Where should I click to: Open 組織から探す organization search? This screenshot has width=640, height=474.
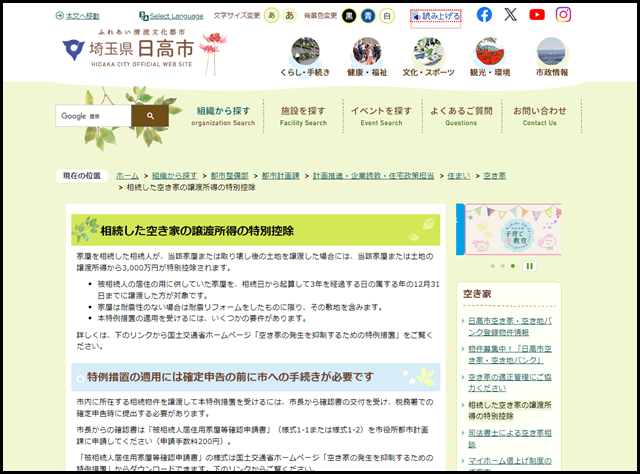(223, 116)
